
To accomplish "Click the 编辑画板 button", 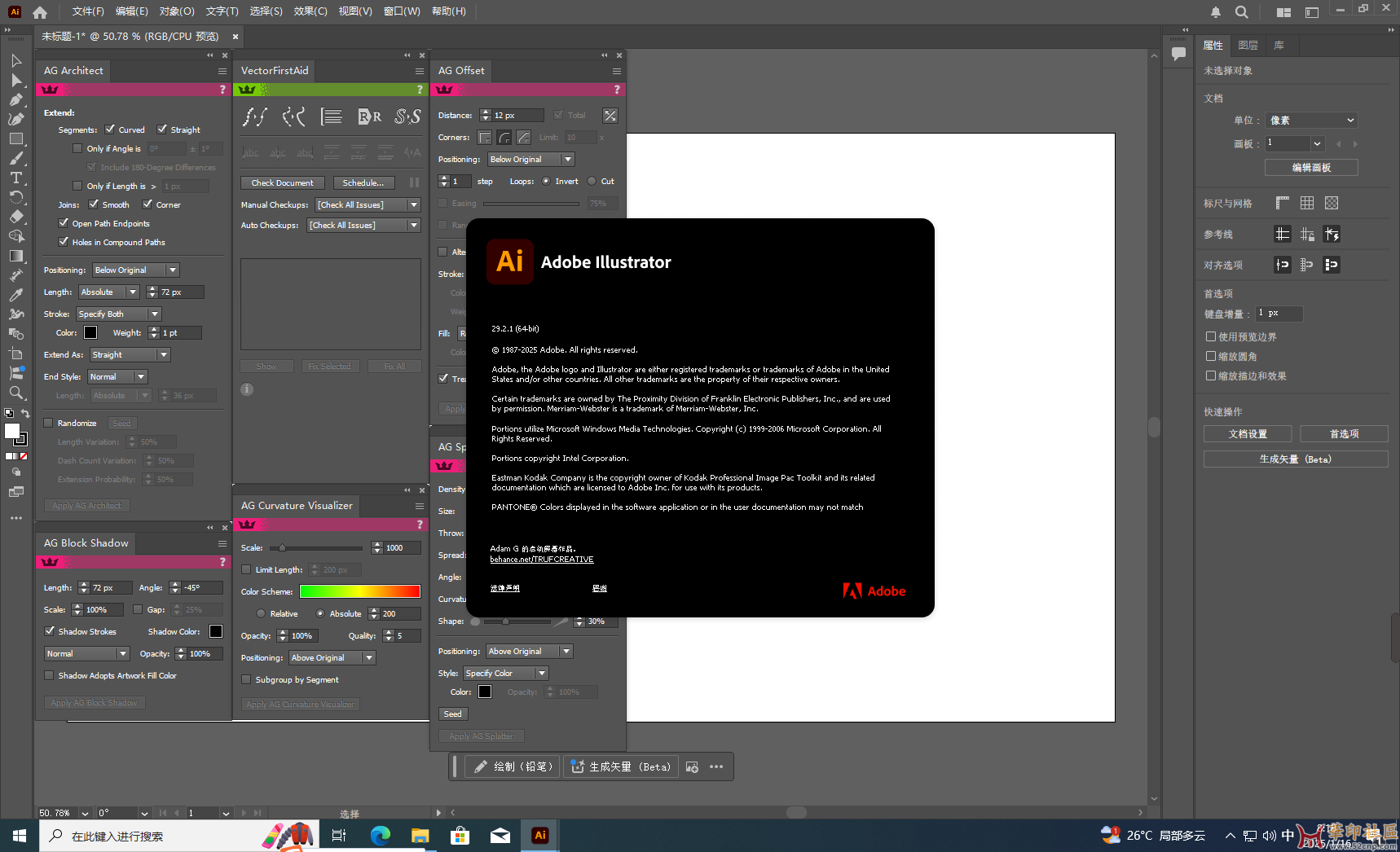I will [1311, 168].
